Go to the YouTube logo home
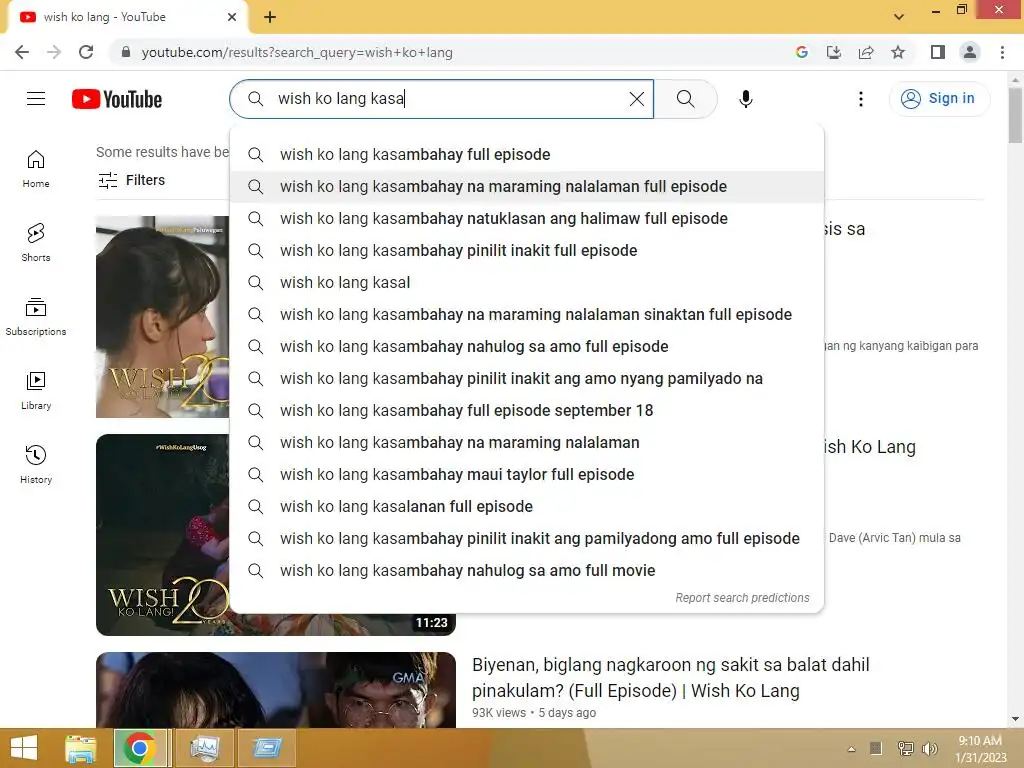The height and width of the screenshot is (768, 1024). point(117,99)
